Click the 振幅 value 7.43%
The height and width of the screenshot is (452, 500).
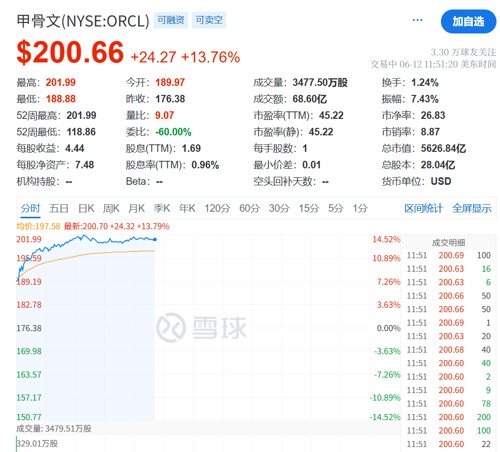[x=425, y=99]
